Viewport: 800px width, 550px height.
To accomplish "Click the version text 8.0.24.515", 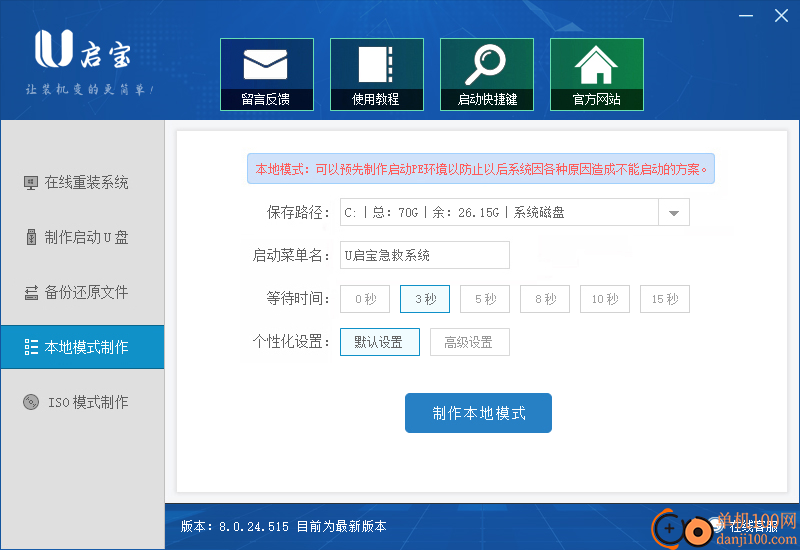I will (x=254, y=527).
